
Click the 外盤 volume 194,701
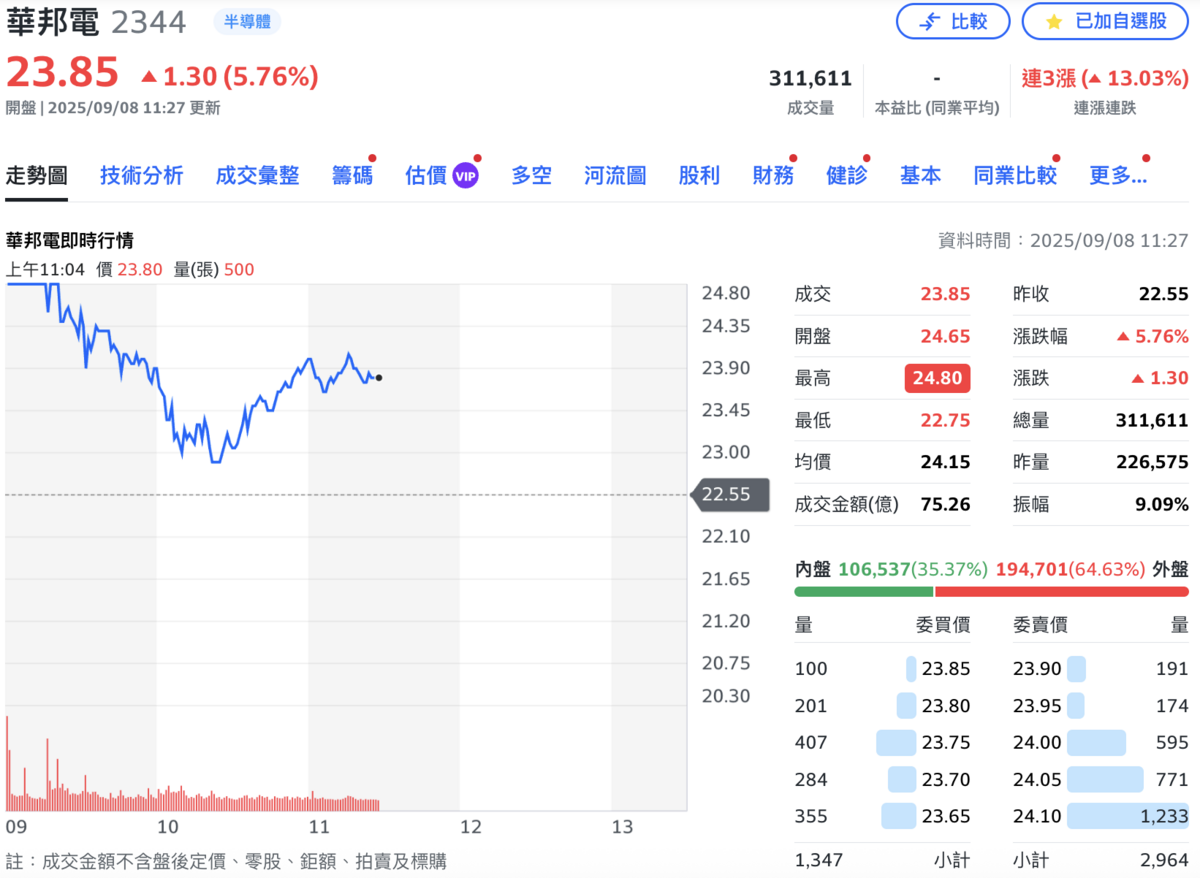(1030, 569)
